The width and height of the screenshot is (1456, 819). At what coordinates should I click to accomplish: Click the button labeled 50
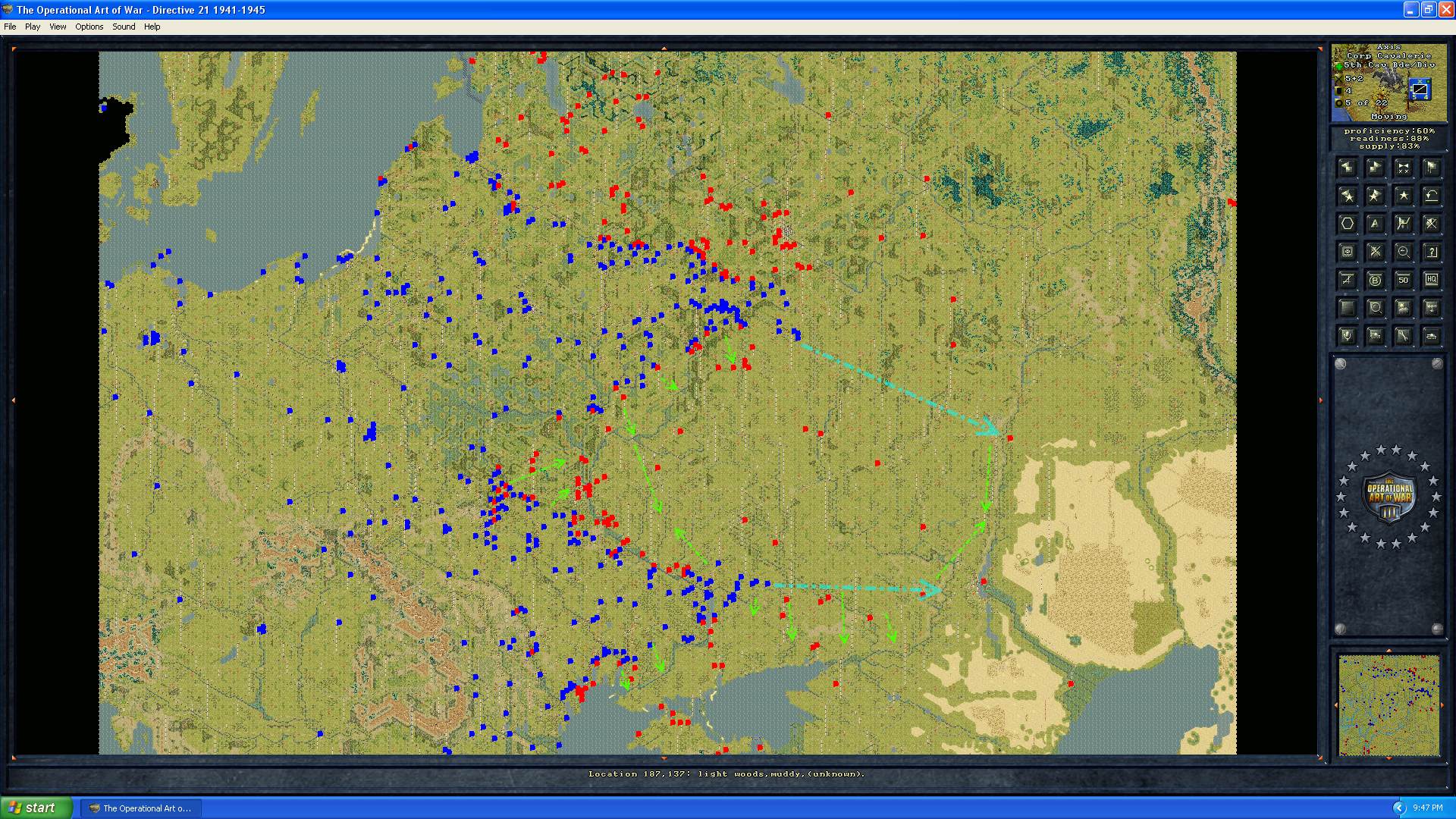click(x=1404, y=279)
